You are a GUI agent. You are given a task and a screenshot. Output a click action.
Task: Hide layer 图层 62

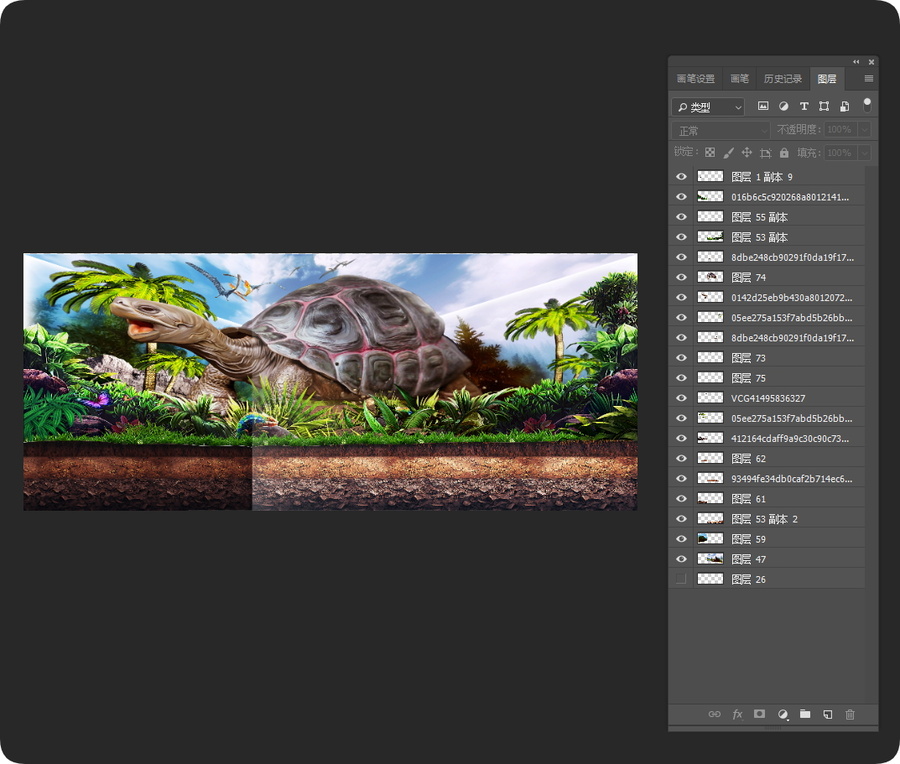pyautogui.click(x=681, y=458)
